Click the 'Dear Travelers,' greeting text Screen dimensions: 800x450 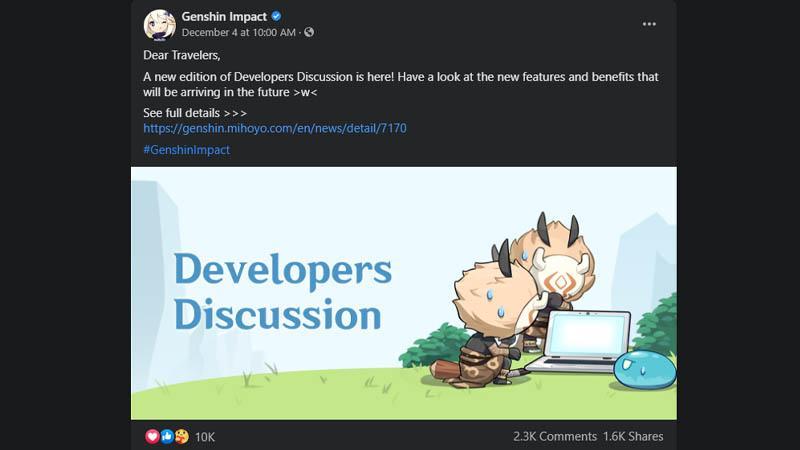point(182,55)
